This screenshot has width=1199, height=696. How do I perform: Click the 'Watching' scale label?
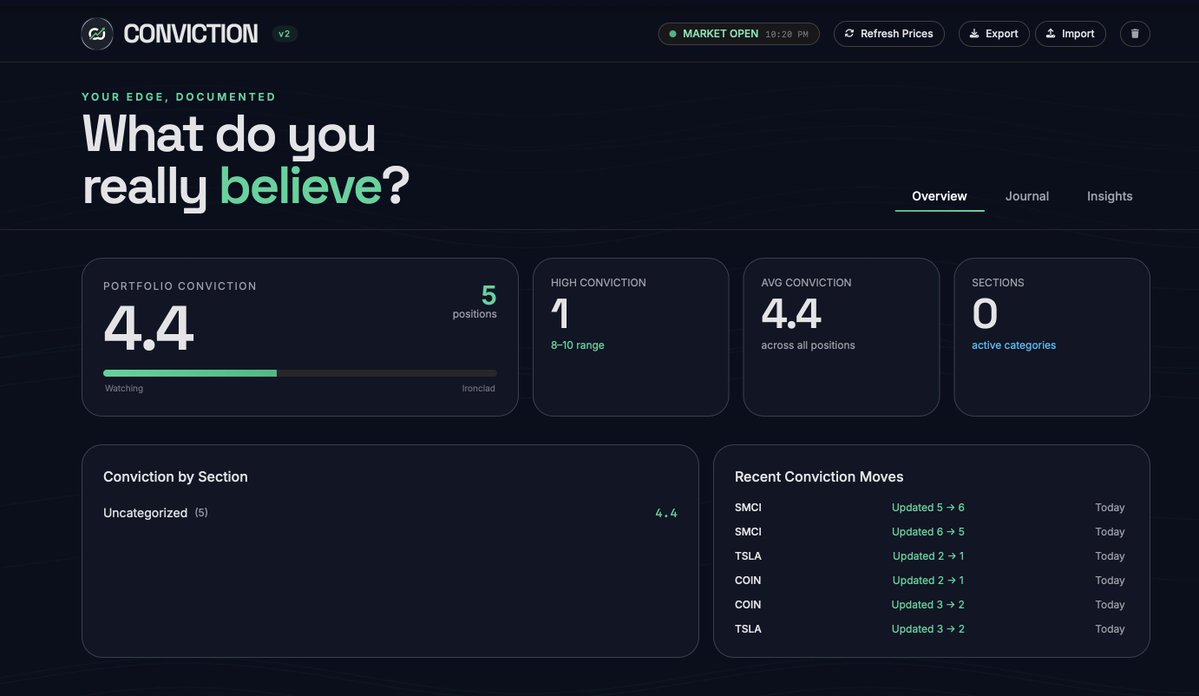(x=124, y=389)
